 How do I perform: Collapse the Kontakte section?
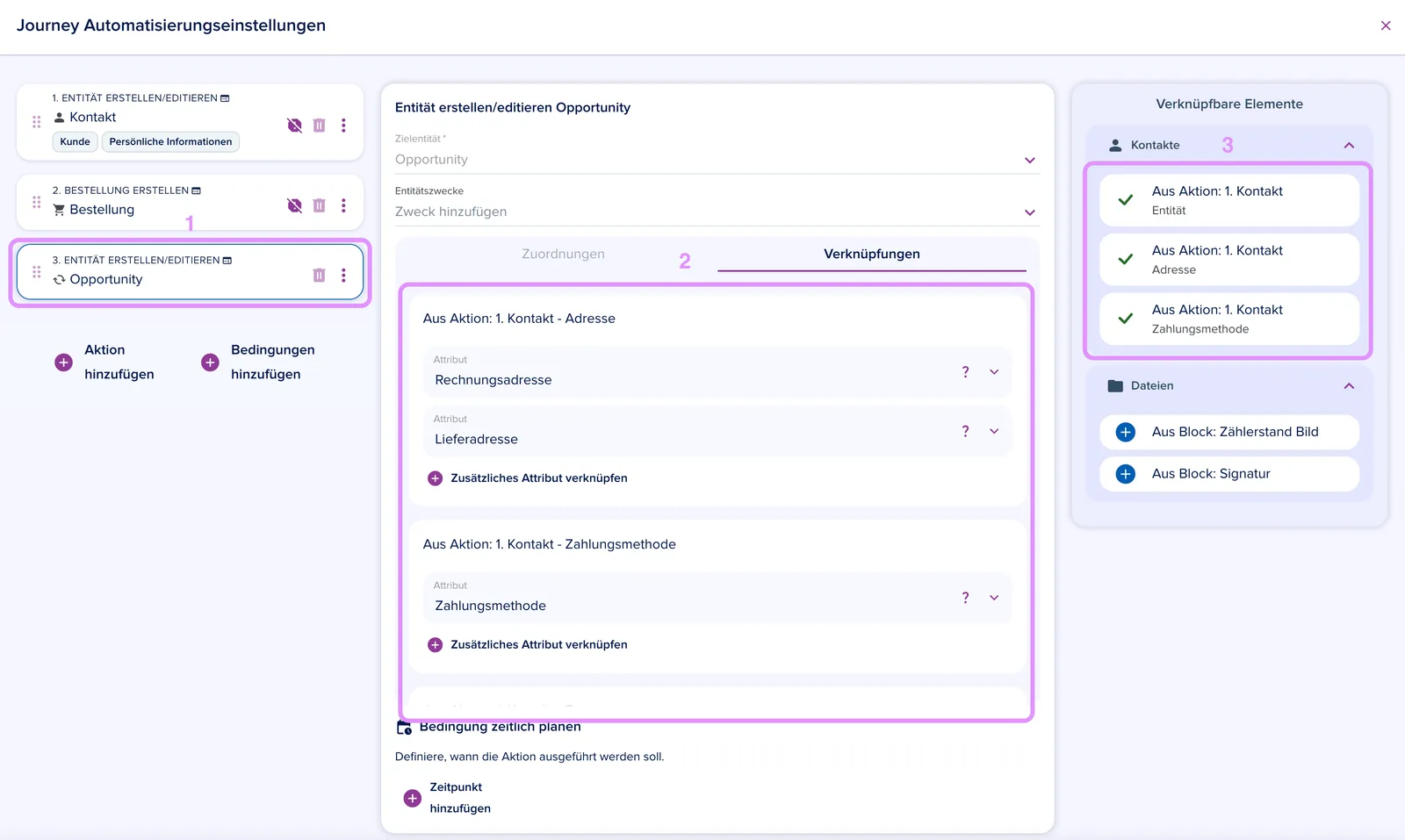pyautogui.click(x=1349, y=146)
